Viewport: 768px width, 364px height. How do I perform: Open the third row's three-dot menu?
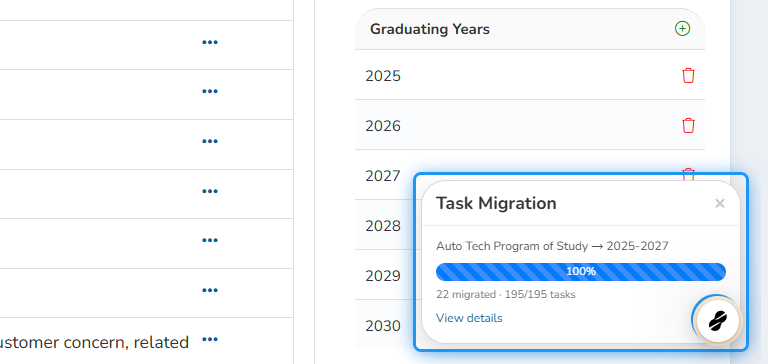(x=210, y=142)
